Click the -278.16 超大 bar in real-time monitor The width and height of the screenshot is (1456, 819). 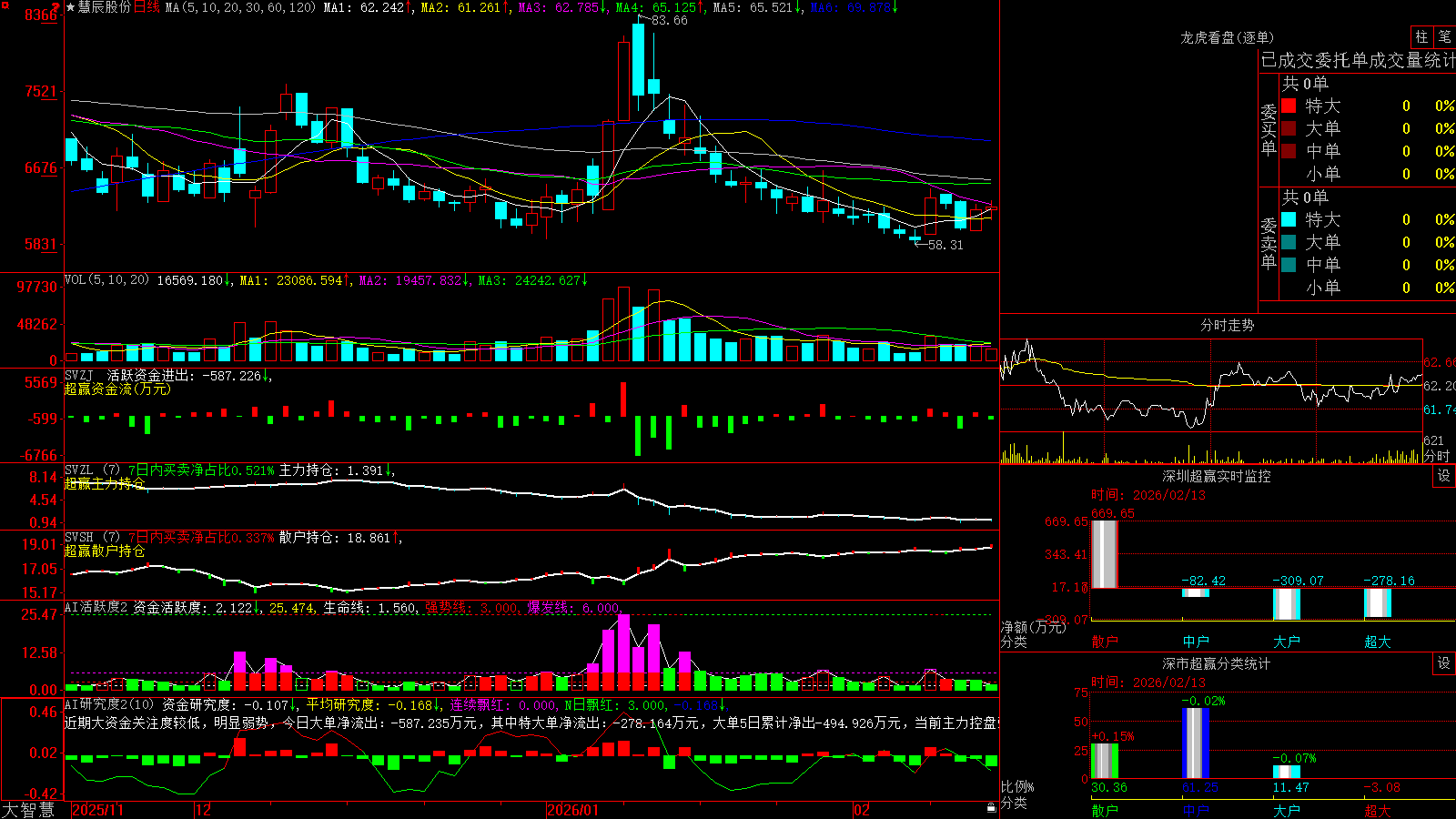click(x=1377, y=602)
